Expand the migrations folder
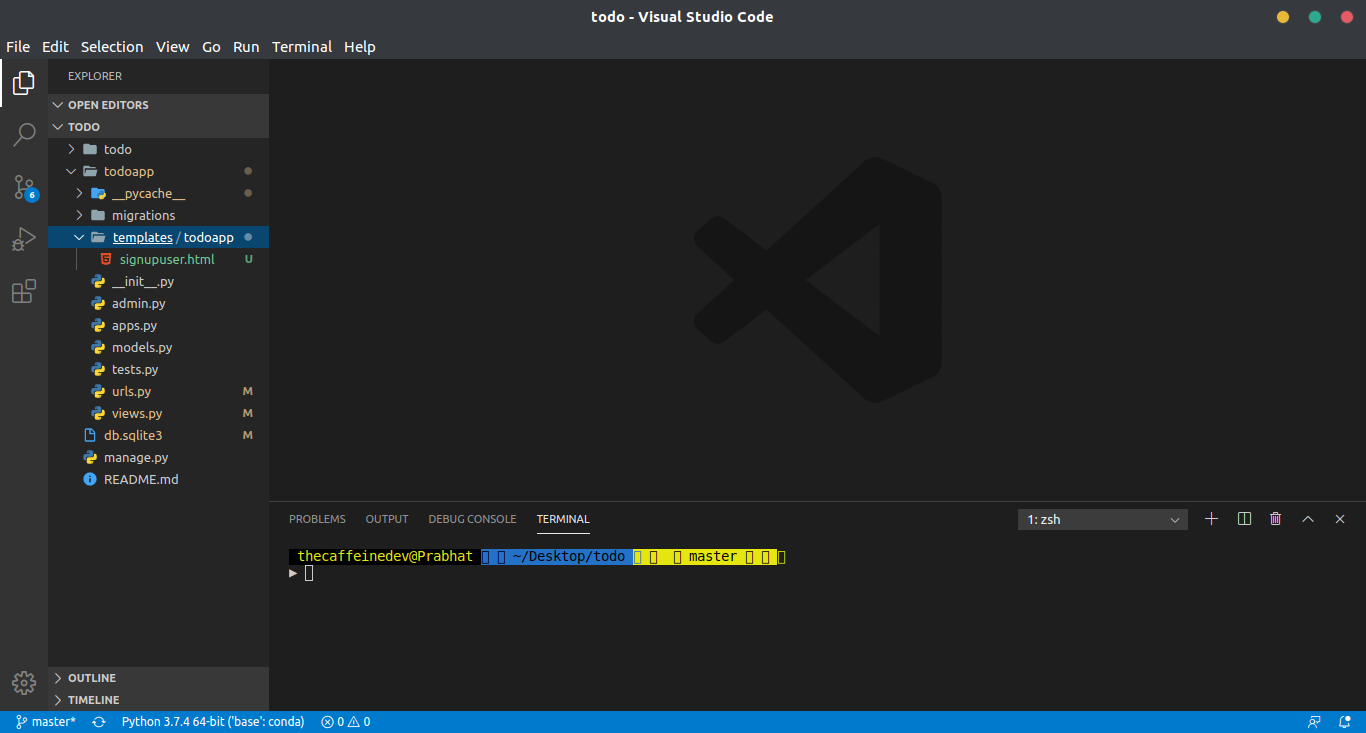Screen dimensions: 1366x733 pyautogui.click(x=143, y=215)
